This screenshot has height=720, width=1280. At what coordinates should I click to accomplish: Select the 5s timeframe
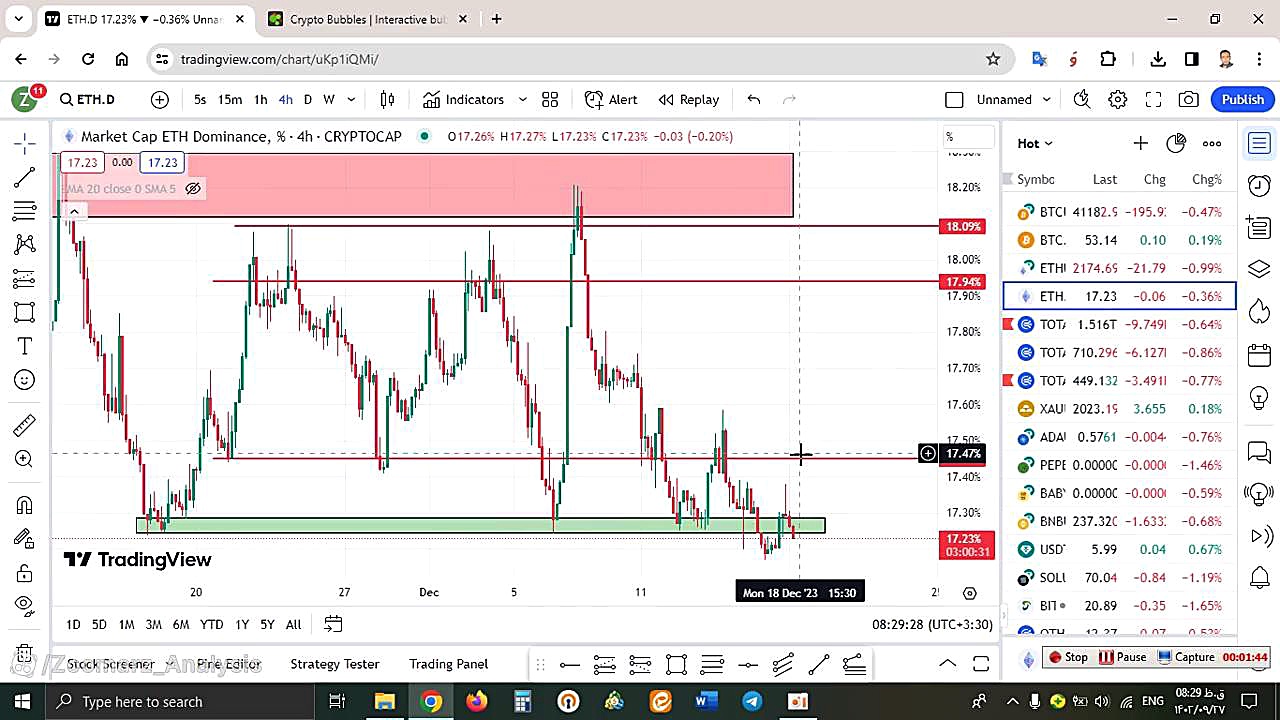click(200, 99)
